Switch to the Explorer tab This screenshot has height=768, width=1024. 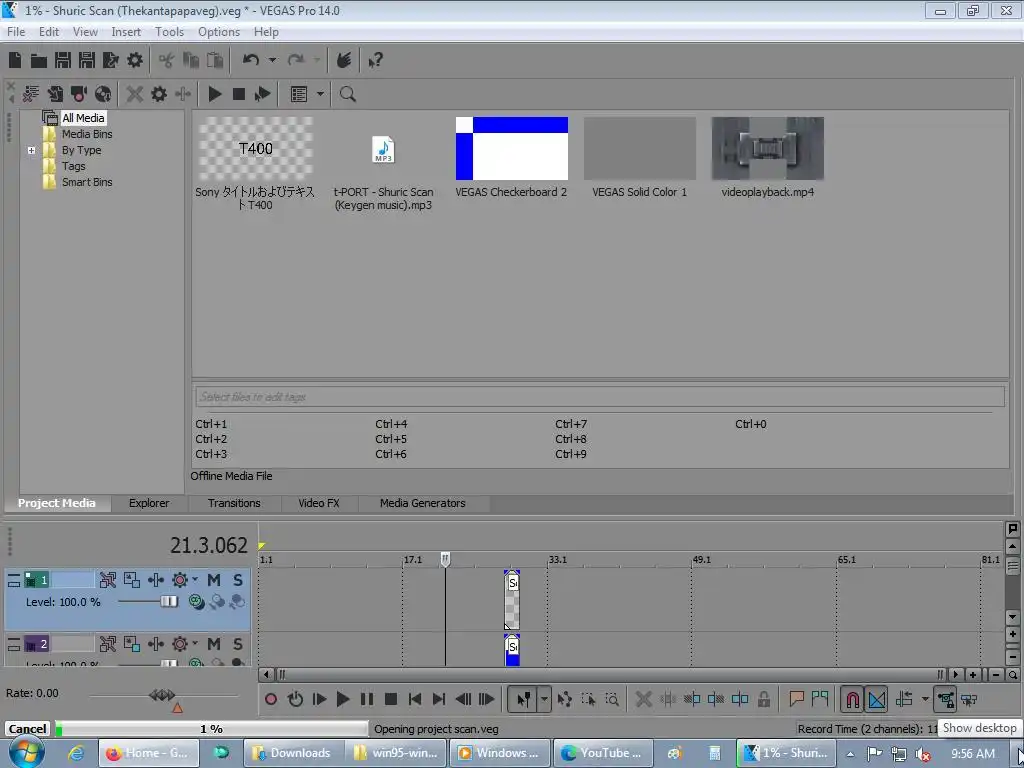(149, 503)
